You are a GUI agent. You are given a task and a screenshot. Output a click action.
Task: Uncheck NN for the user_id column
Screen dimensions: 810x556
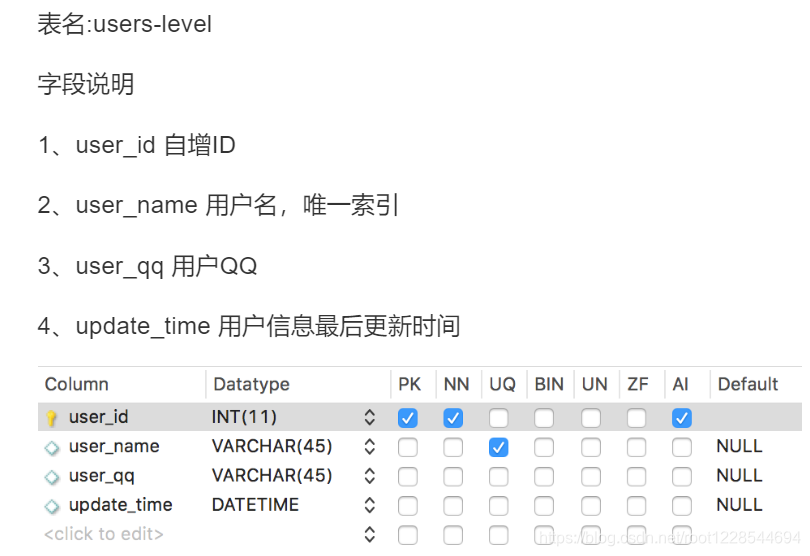[453, 418]
